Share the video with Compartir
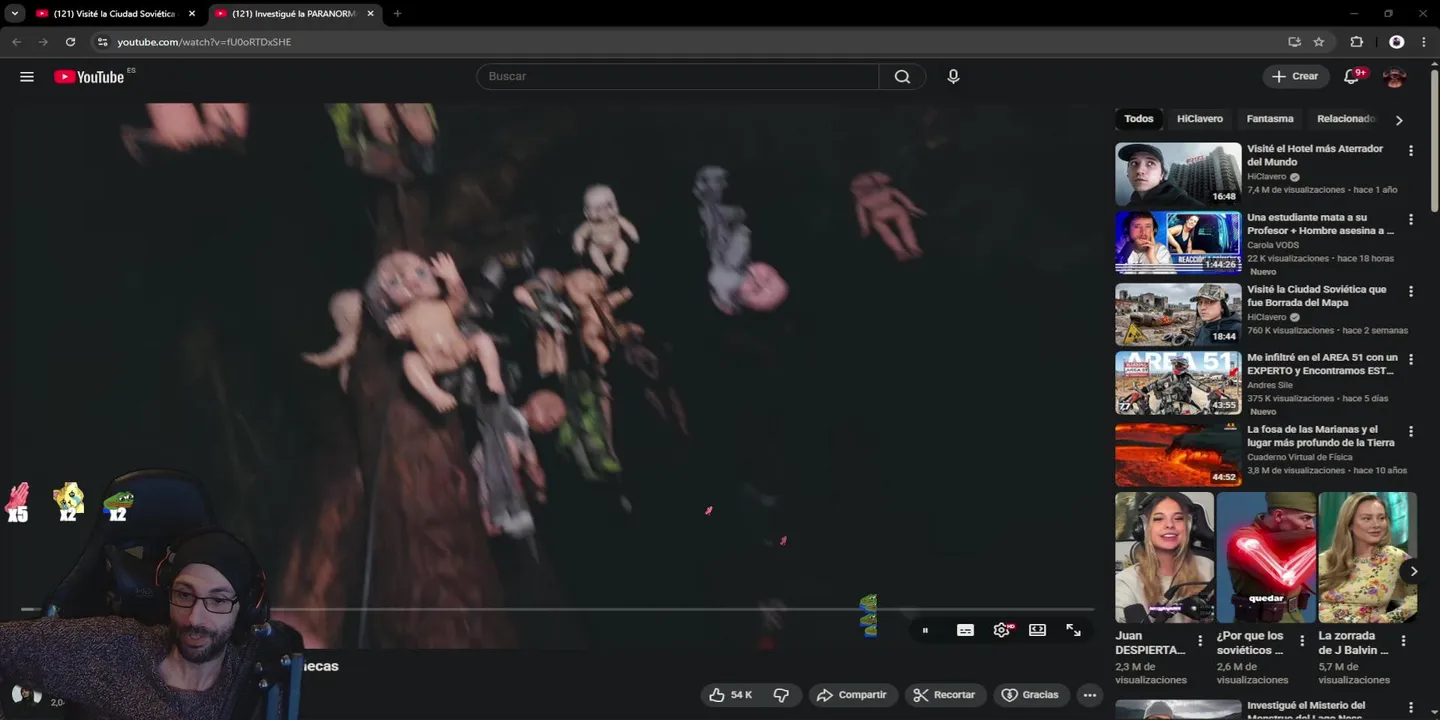1440x720 pixels. [852, 695]
